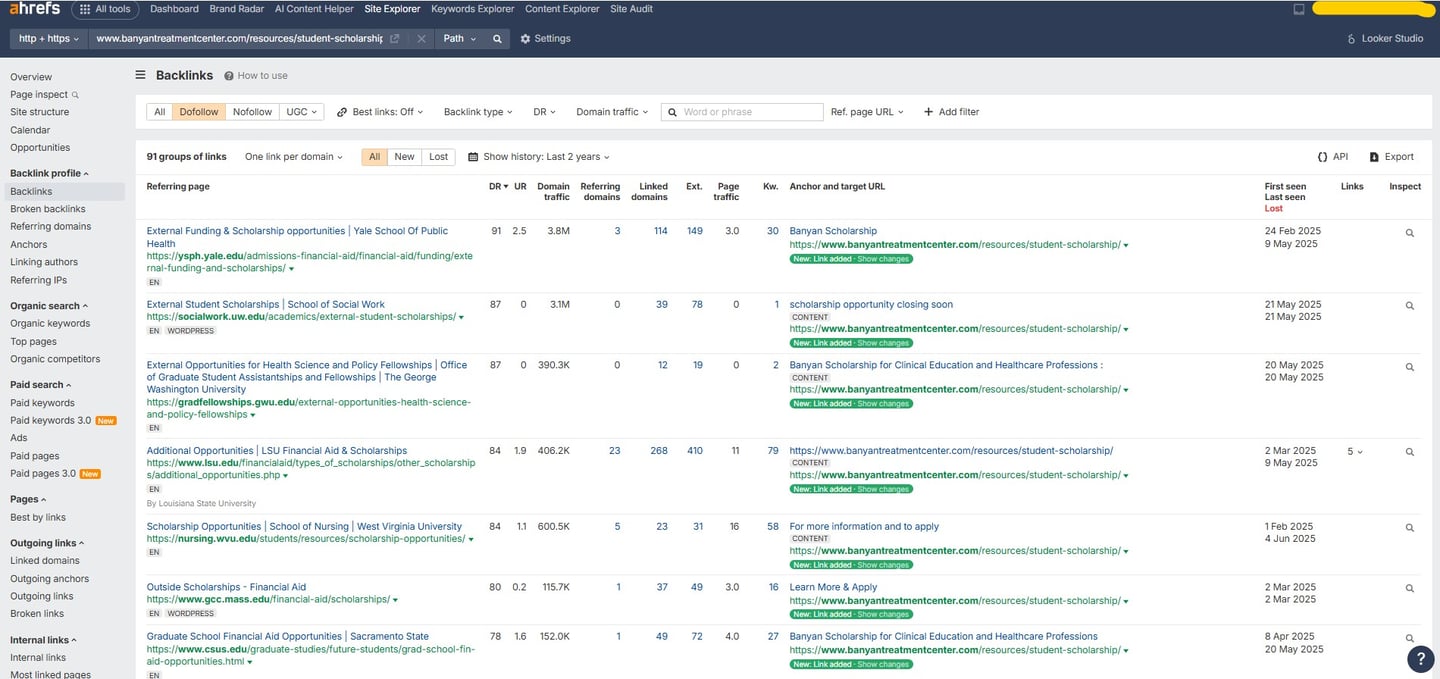This screenshot has height=679, width=1440.
Task: Open the help question mark bubble
Action: tap(1420, 658)
